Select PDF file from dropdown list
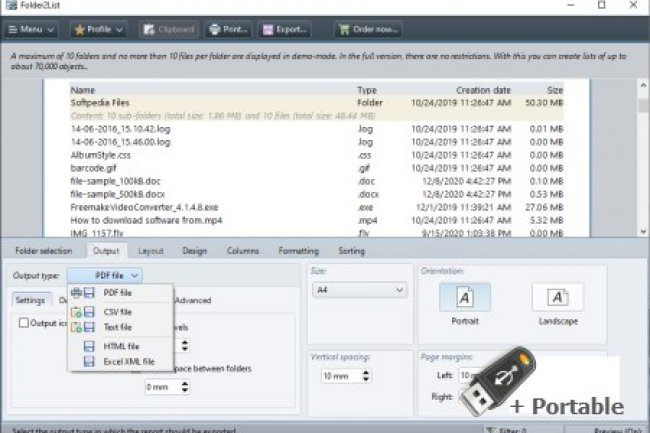The height and width of the screenshot is (433, 650). [x=120, y=293]
